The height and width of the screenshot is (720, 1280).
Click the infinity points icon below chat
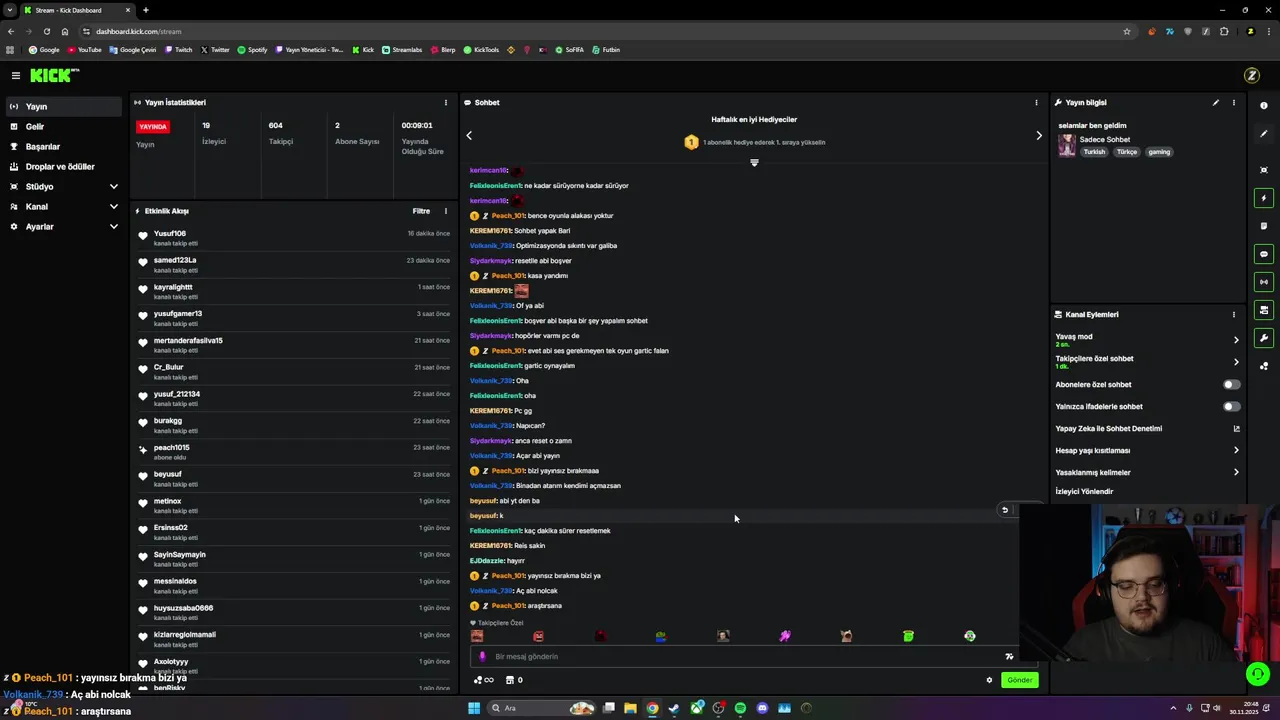(x=483, y=680)
